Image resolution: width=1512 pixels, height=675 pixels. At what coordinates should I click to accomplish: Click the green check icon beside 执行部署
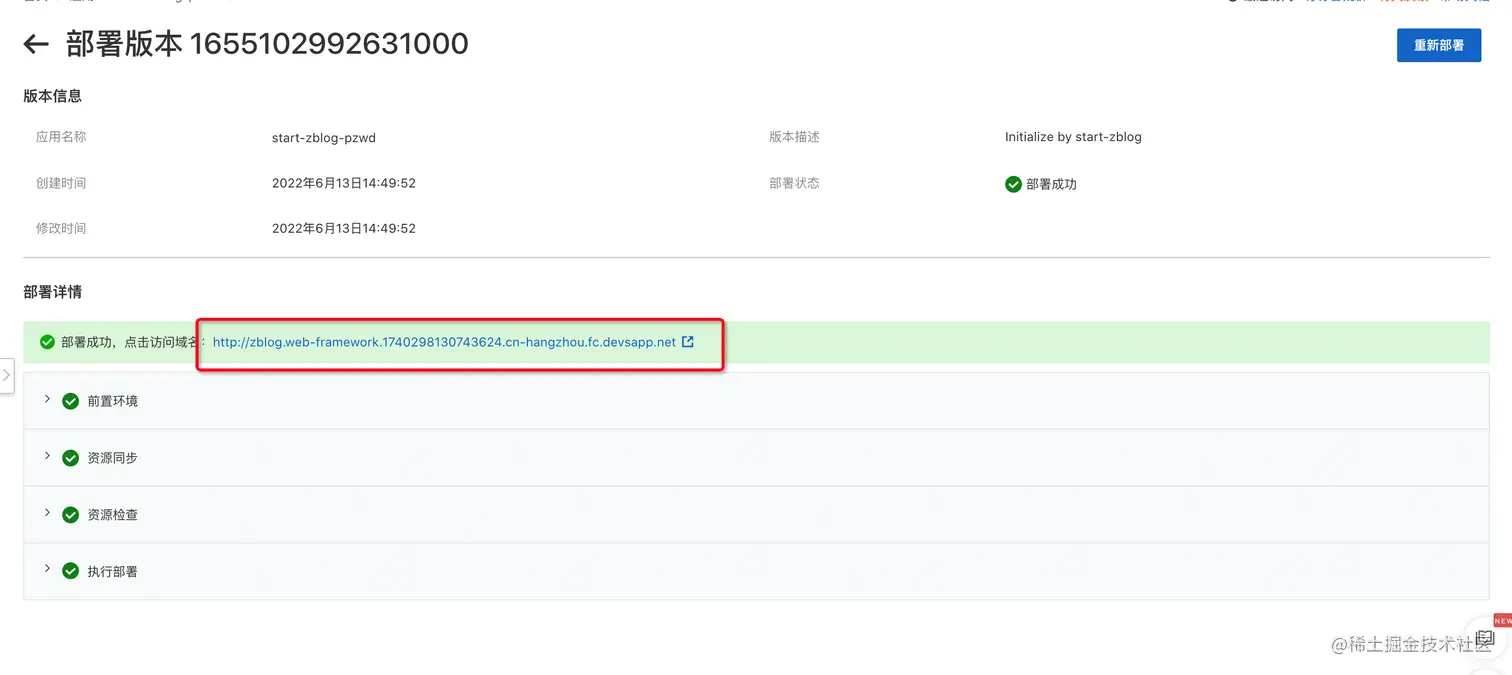(x=70, y=572)
